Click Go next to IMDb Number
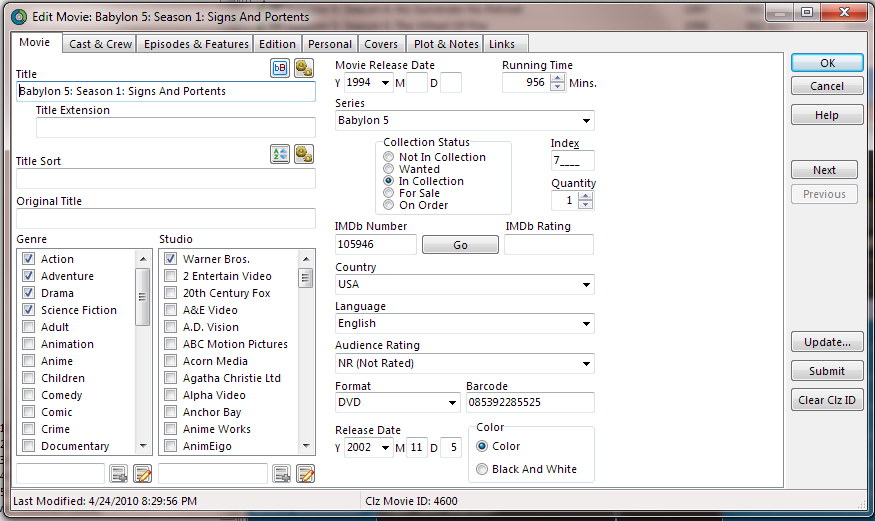Image resolution: width=875 pixels, height=521 pixels. (460, 245)
